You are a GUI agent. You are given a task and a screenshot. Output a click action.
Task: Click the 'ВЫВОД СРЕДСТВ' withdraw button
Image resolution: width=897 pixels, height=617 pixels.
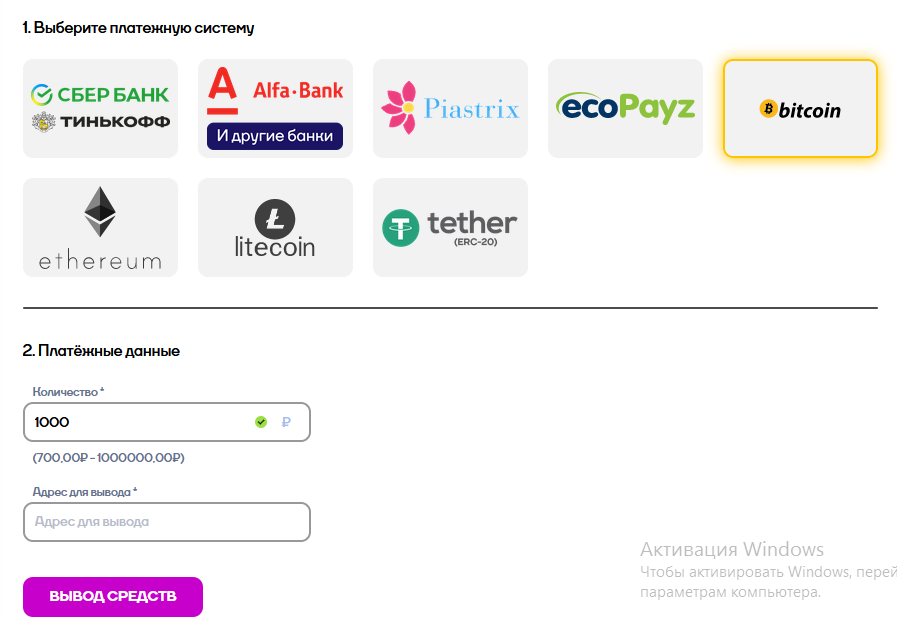[113, 596]
